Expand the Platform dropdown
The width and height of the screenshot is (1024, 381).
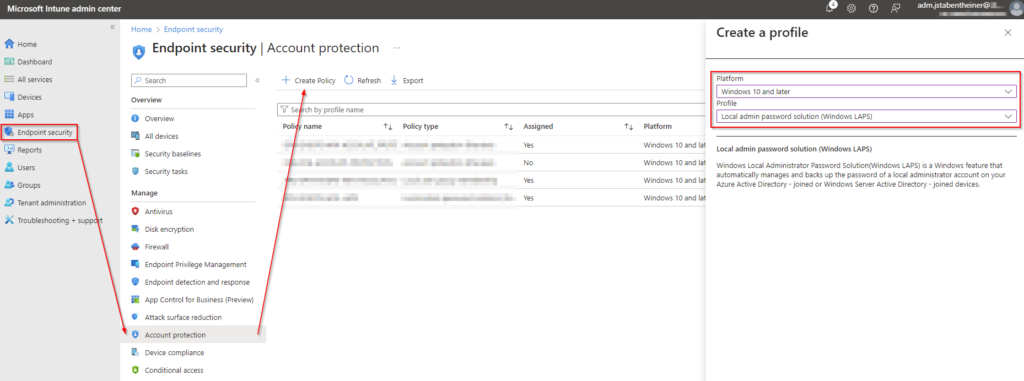[x=866, y=92]
